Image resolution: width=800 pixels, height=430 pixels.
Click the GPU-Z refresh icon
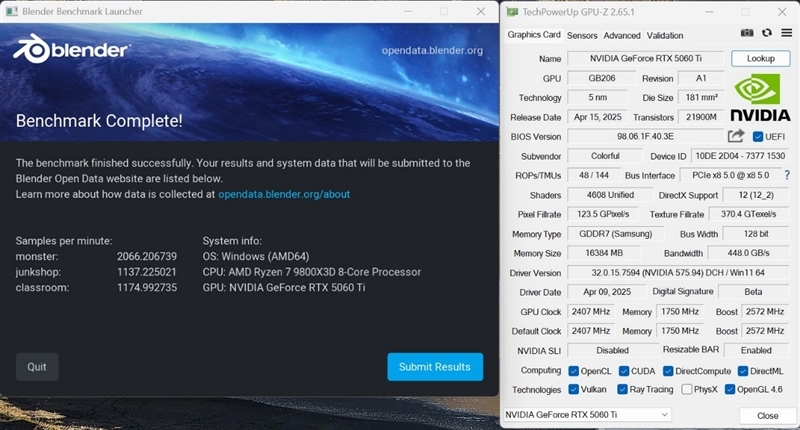[x=767, y=33]
